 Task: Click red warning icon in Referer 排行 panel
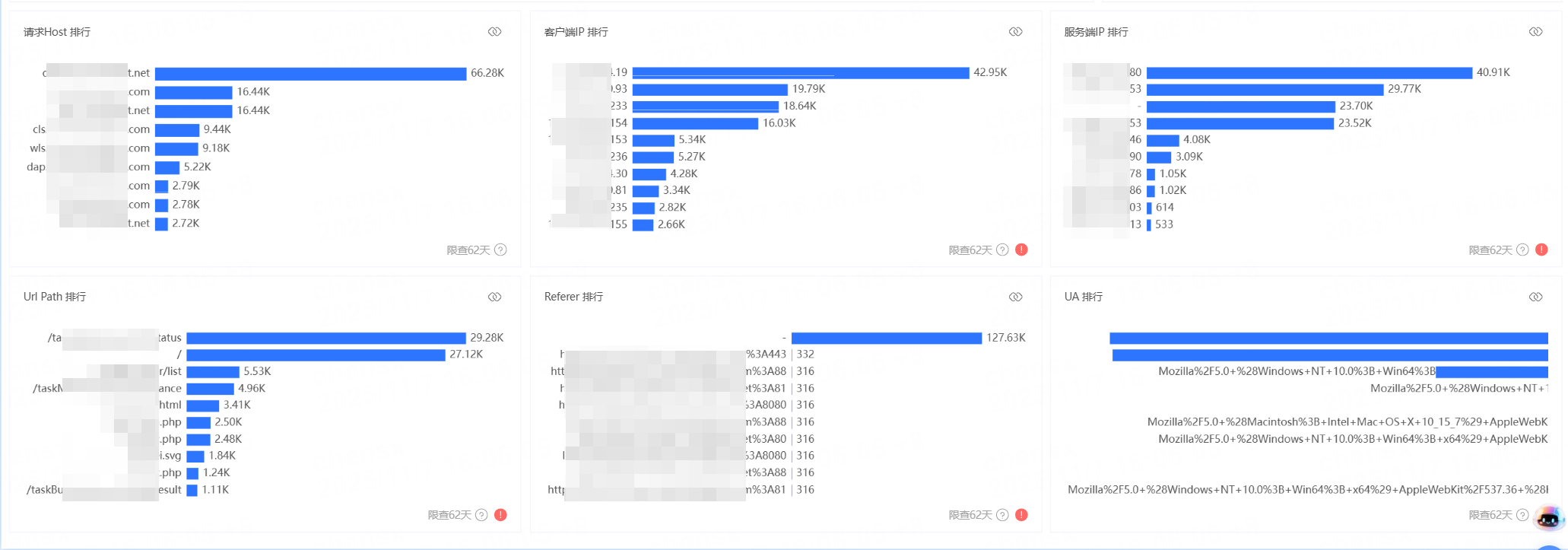pos(1021,515)
